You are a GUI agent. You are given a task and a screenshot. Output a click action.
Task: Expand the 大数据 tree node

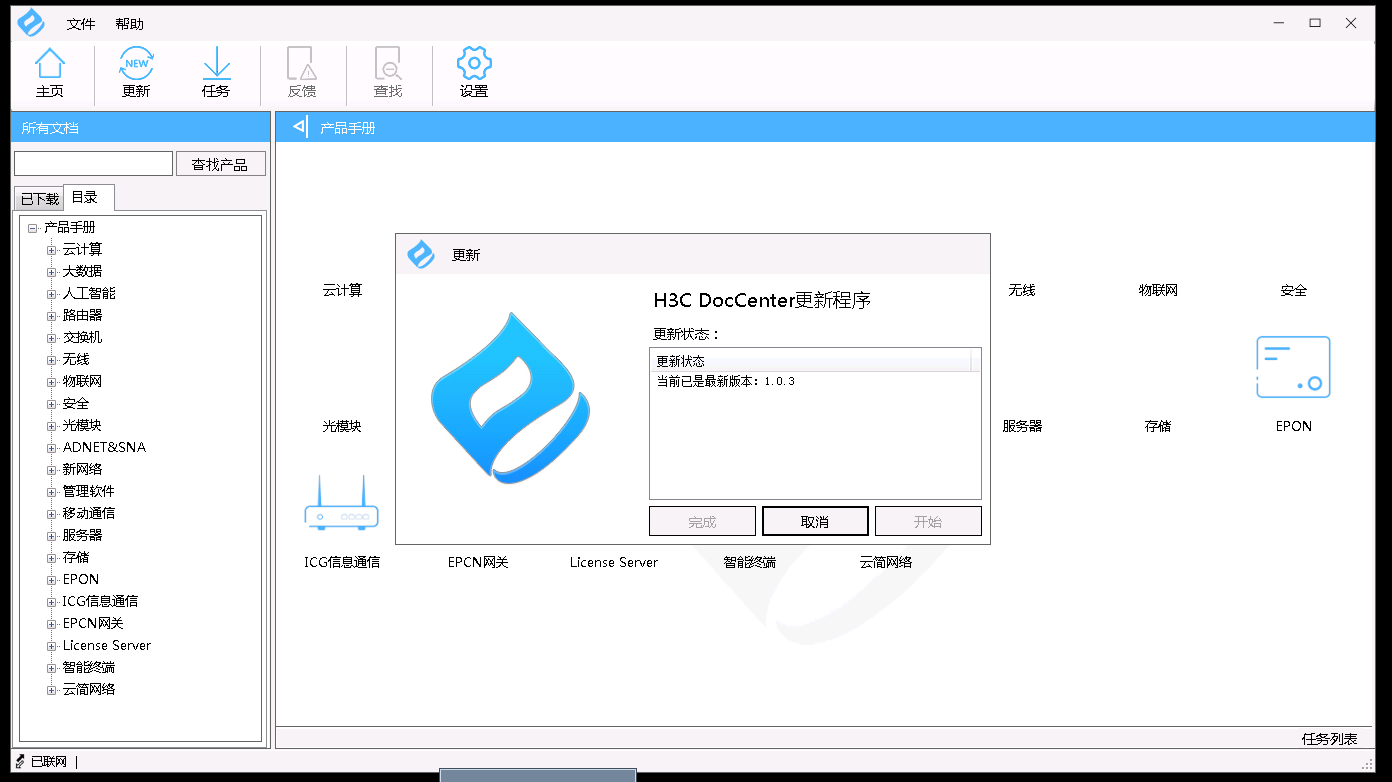point(52,272)
